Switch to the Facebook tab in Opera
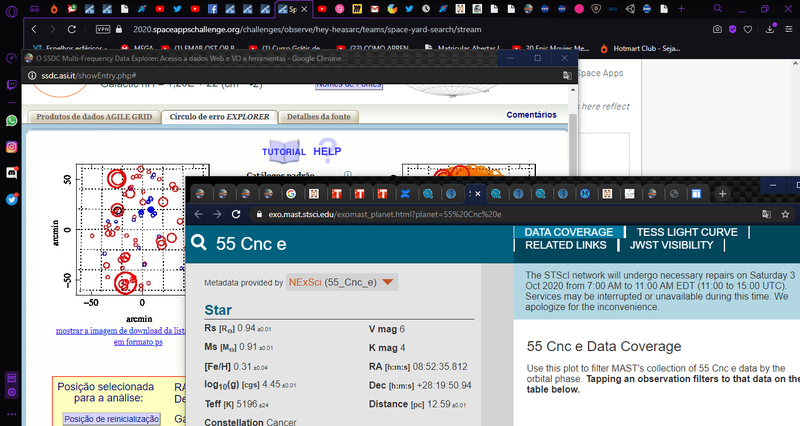Viewport: 800px width, 426px height. 212,9
